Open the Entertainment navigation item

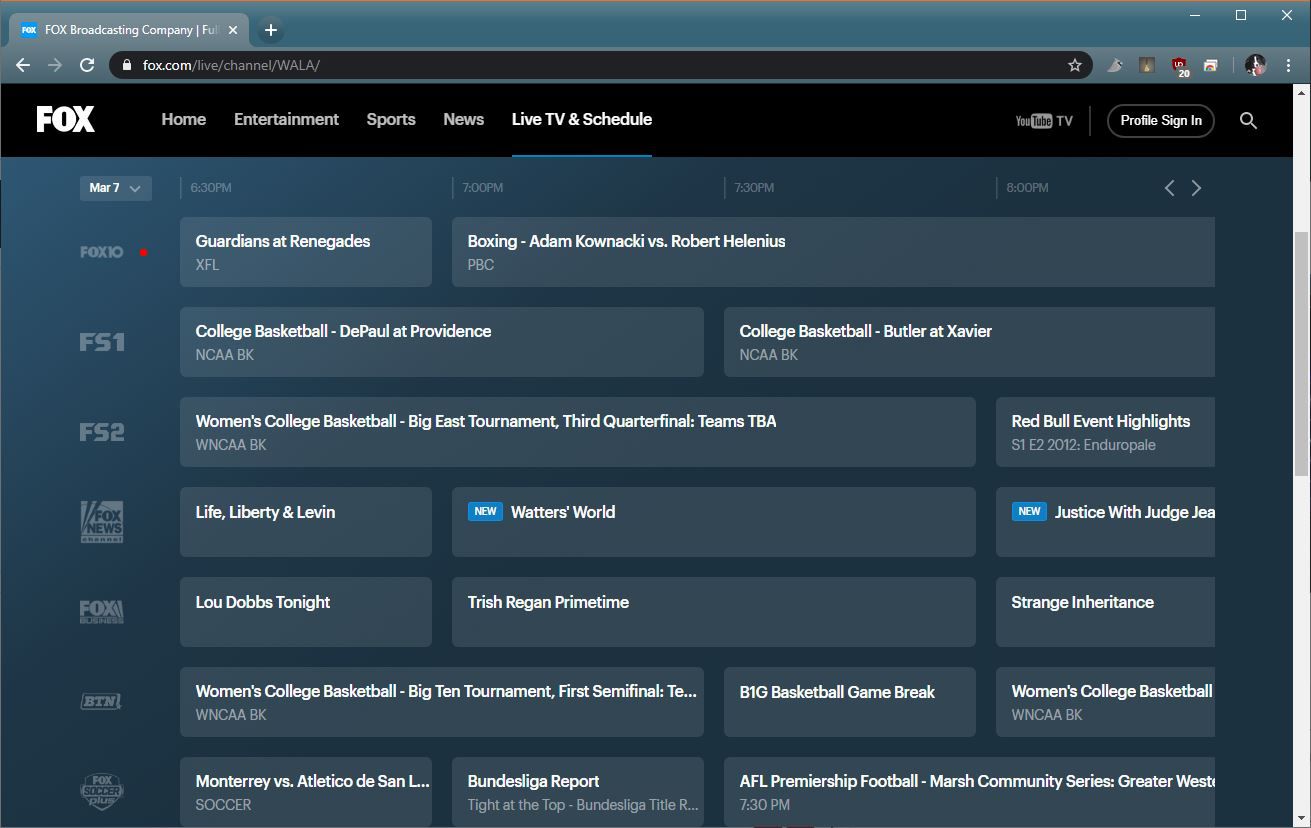(x=286, y=119)
